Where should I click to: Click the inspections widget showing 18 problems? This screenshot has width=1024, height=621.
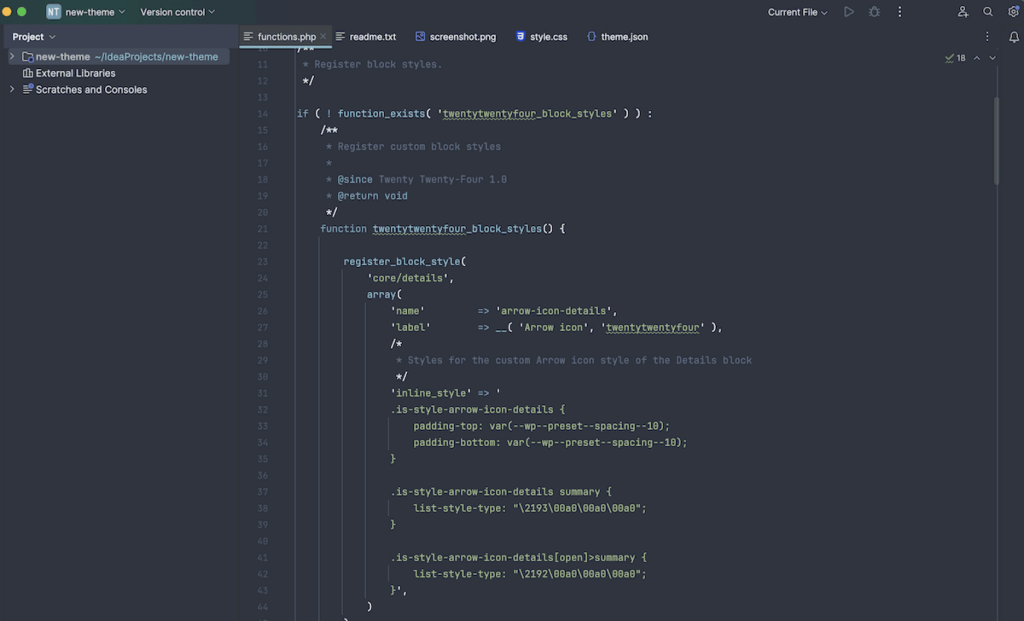point(954,58)
